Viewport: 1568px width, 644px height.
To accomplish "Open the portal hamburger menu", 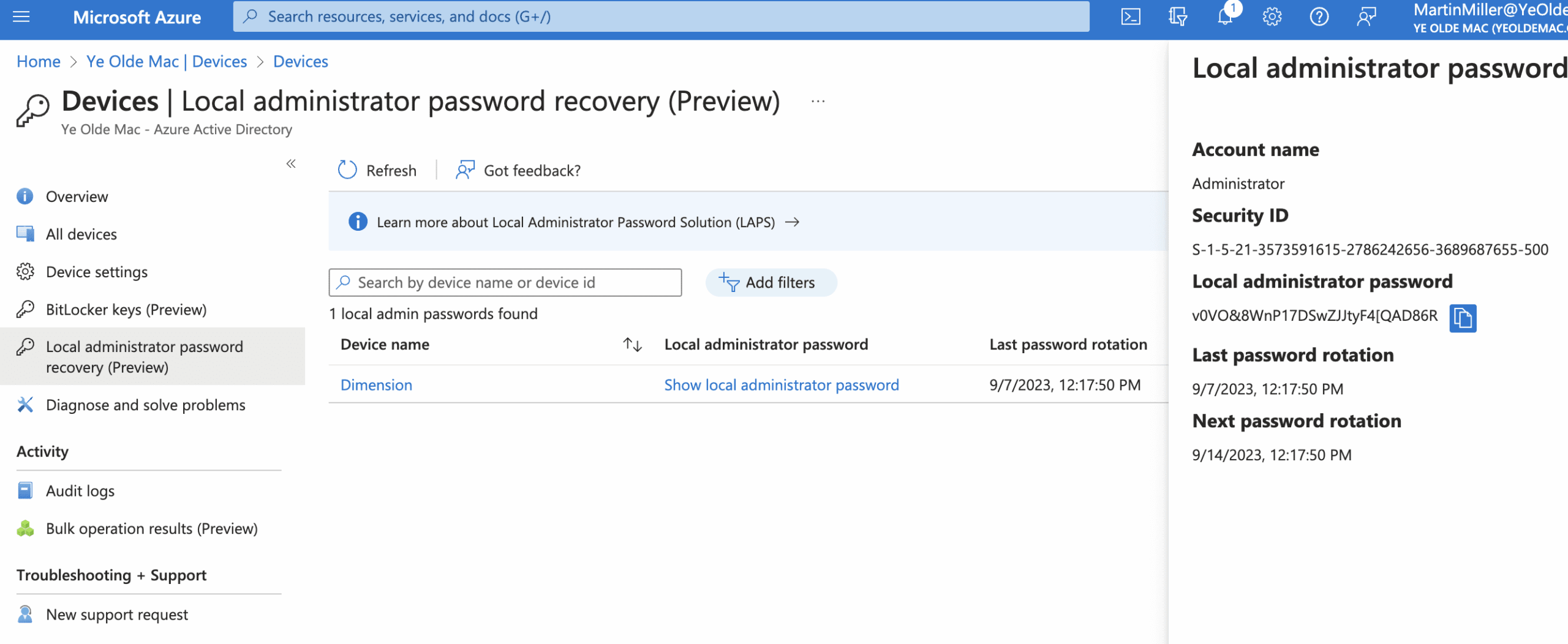I will [22, 17].
